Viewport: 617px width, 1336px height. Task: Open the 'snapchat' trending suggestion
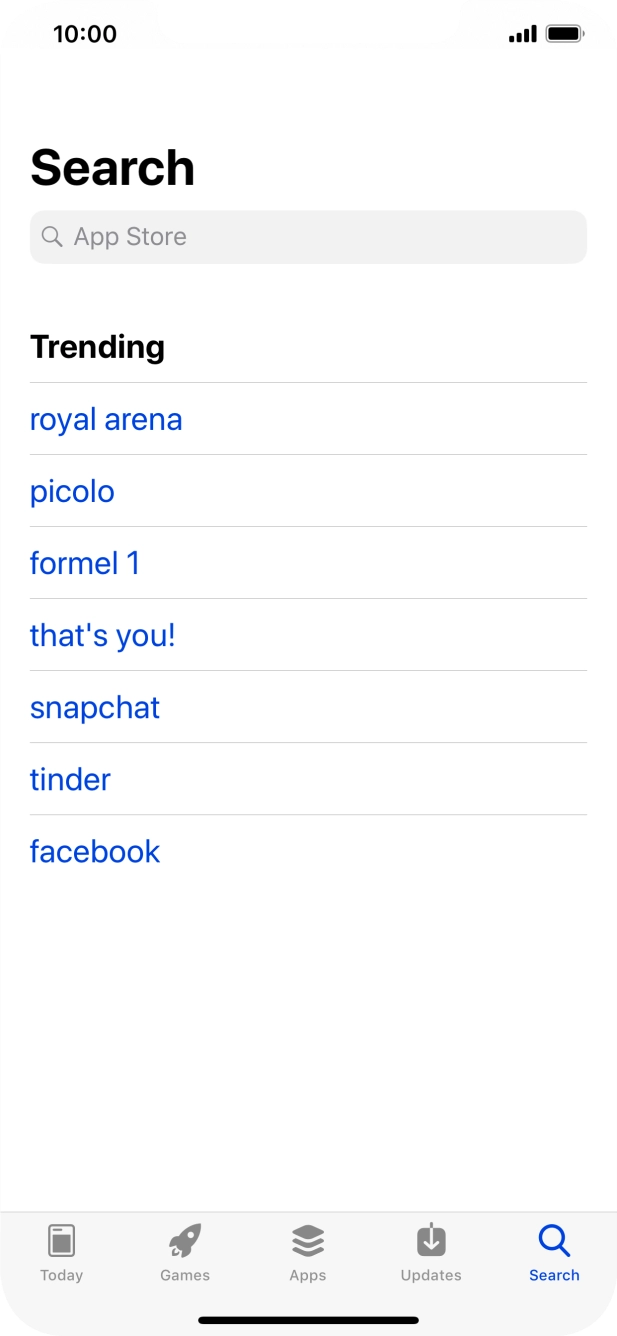(95, 707)
